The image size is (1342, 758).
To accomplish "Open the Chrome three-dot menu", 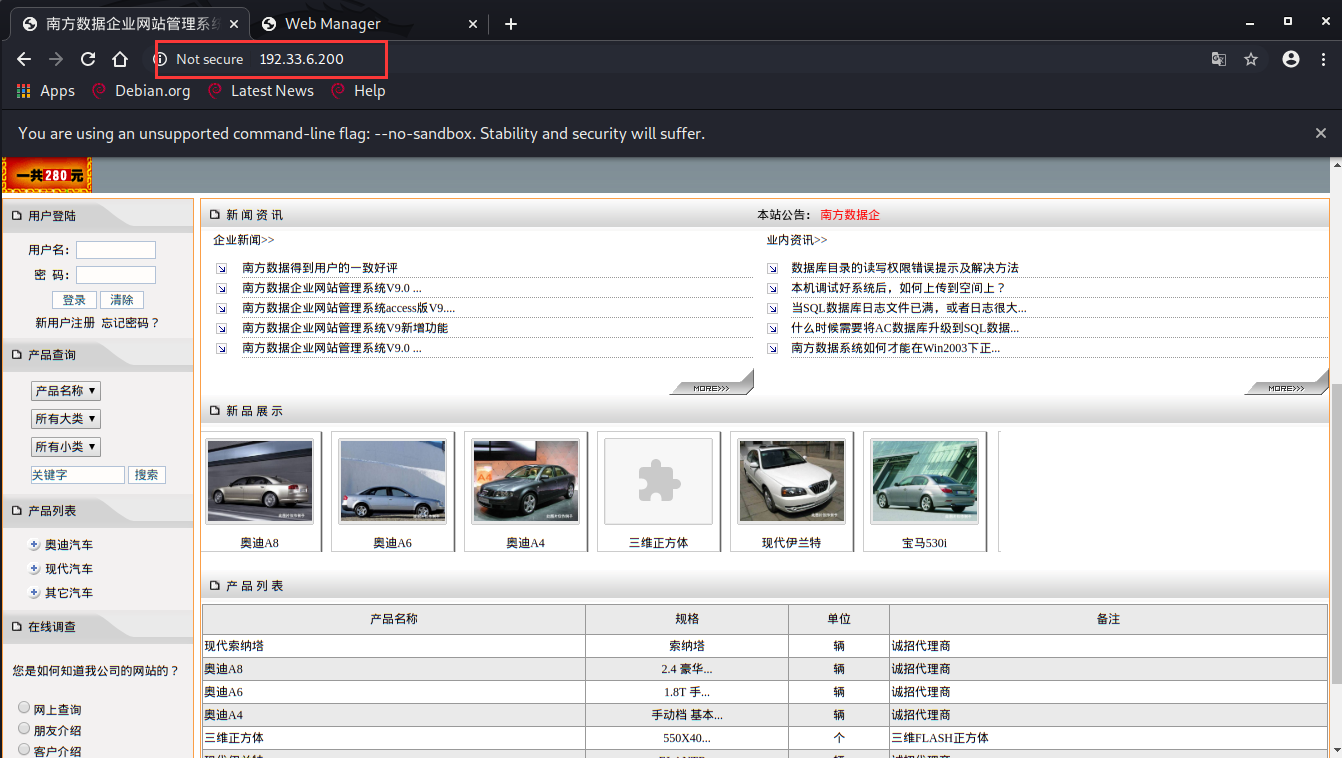I will point(1323,59).
